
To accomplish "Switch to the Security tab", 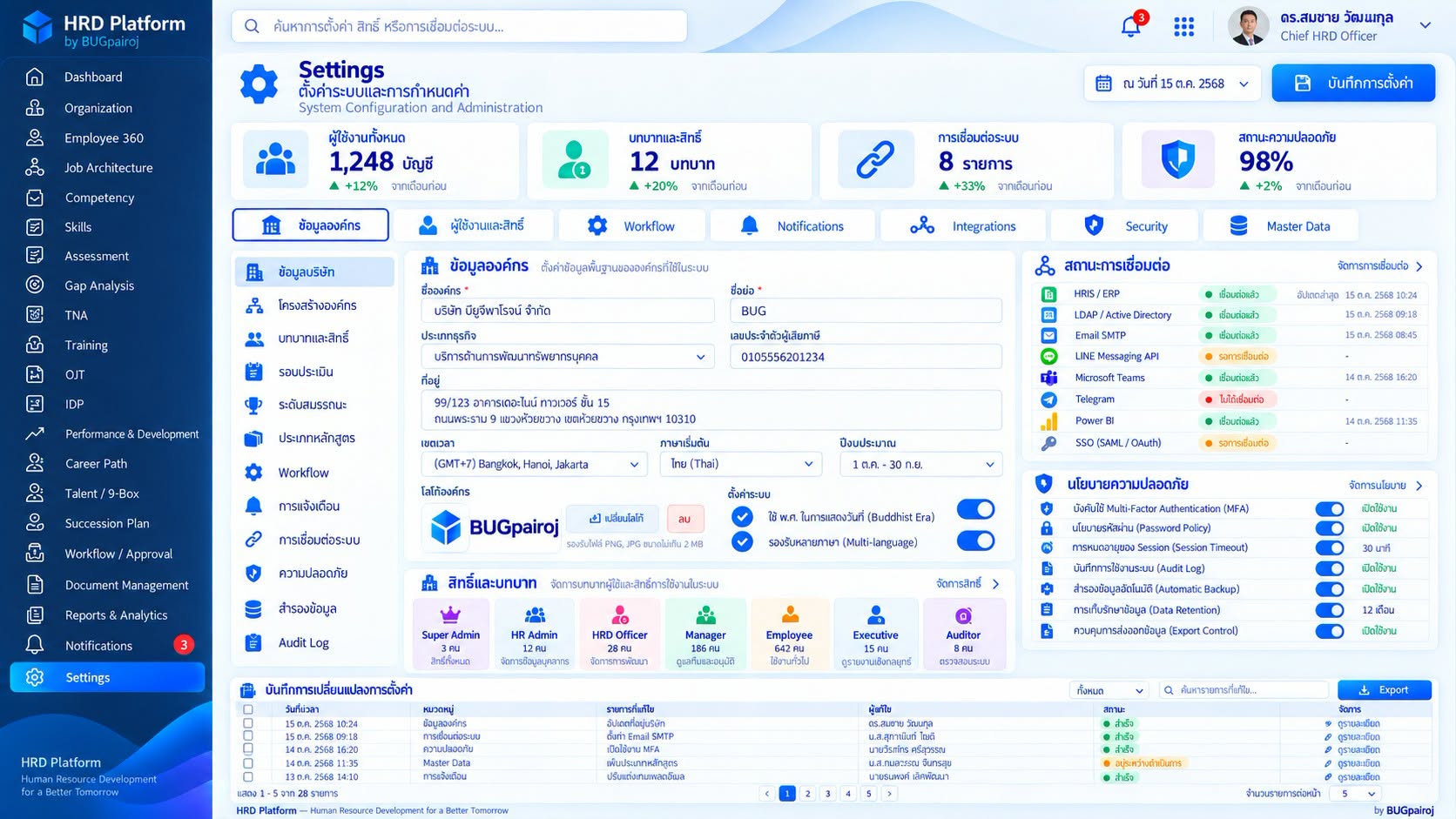I will [x=1124, y=225].
